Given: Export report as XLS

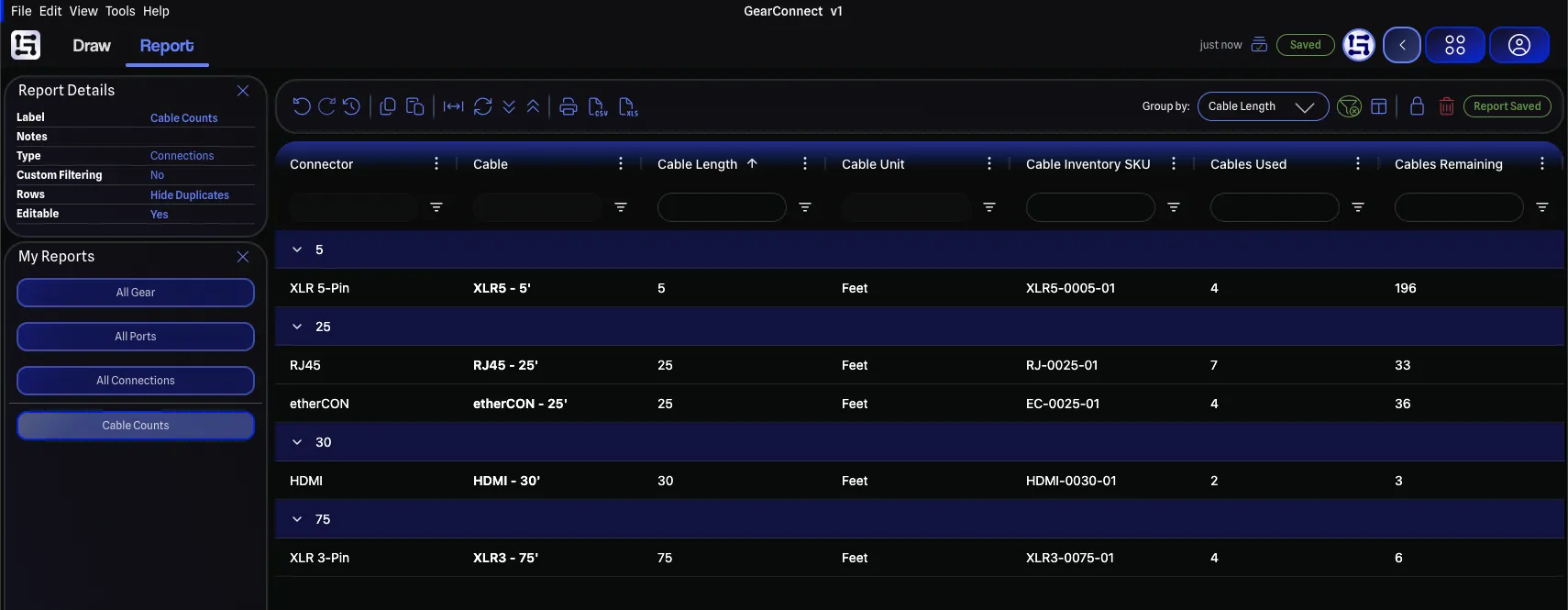Looking at the screenshot, I should click(628, 107).
